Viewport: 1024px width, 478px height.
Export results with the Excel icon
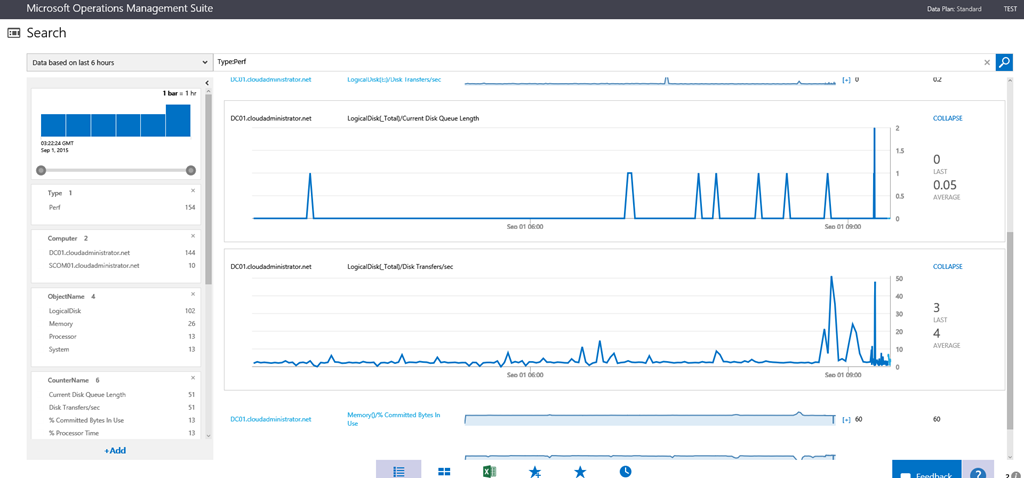(x=490, y=471)
